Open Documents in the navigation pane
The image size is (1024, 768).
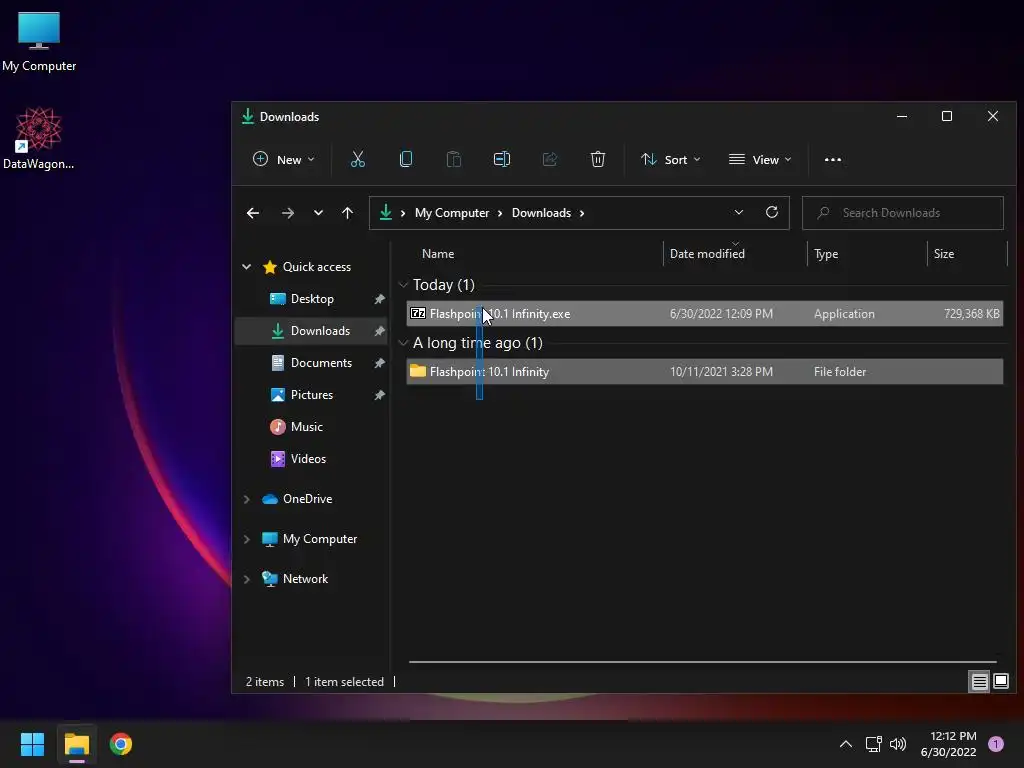pos(321,362)
